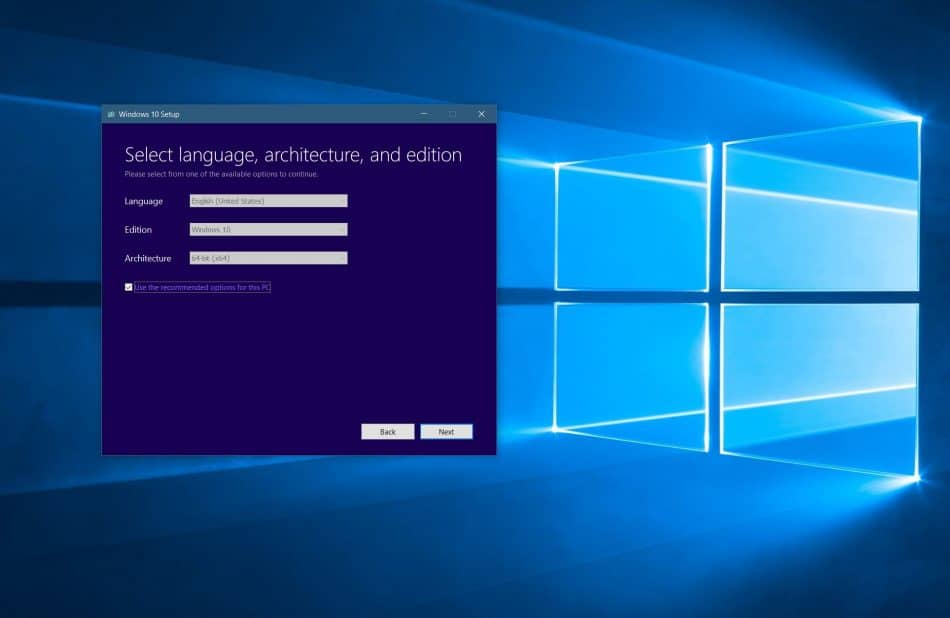Viewport: 950px width, 618px height.
Task: Click the 'Windows 10 Setup' title text
Action: pos(149,114)
